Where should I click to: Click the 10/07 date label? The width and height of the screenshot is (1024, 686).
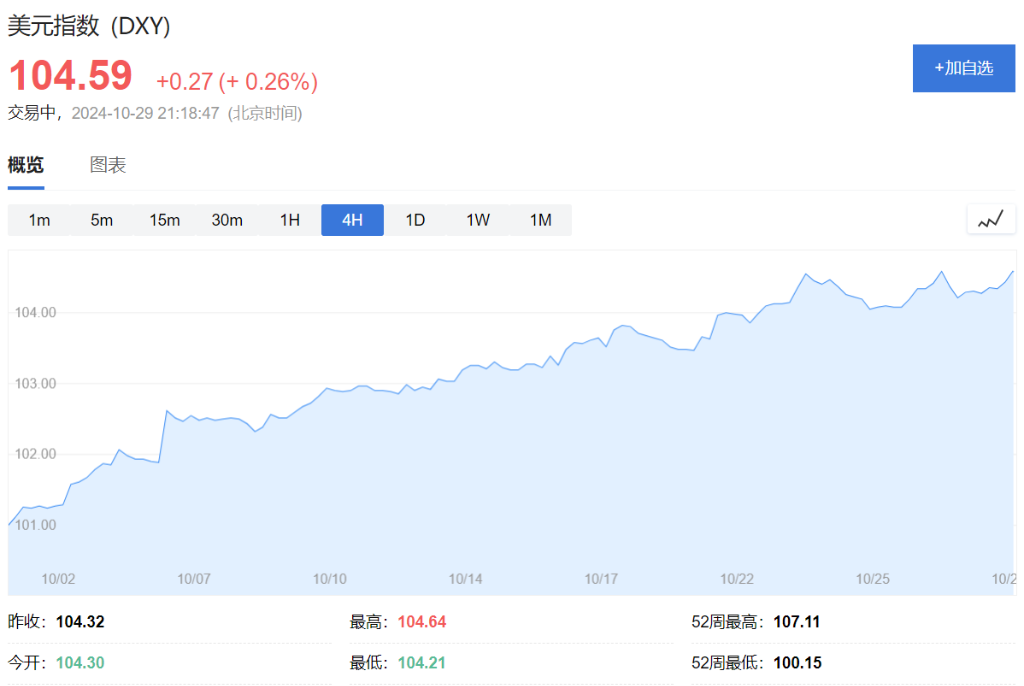(x=194, y=579)
